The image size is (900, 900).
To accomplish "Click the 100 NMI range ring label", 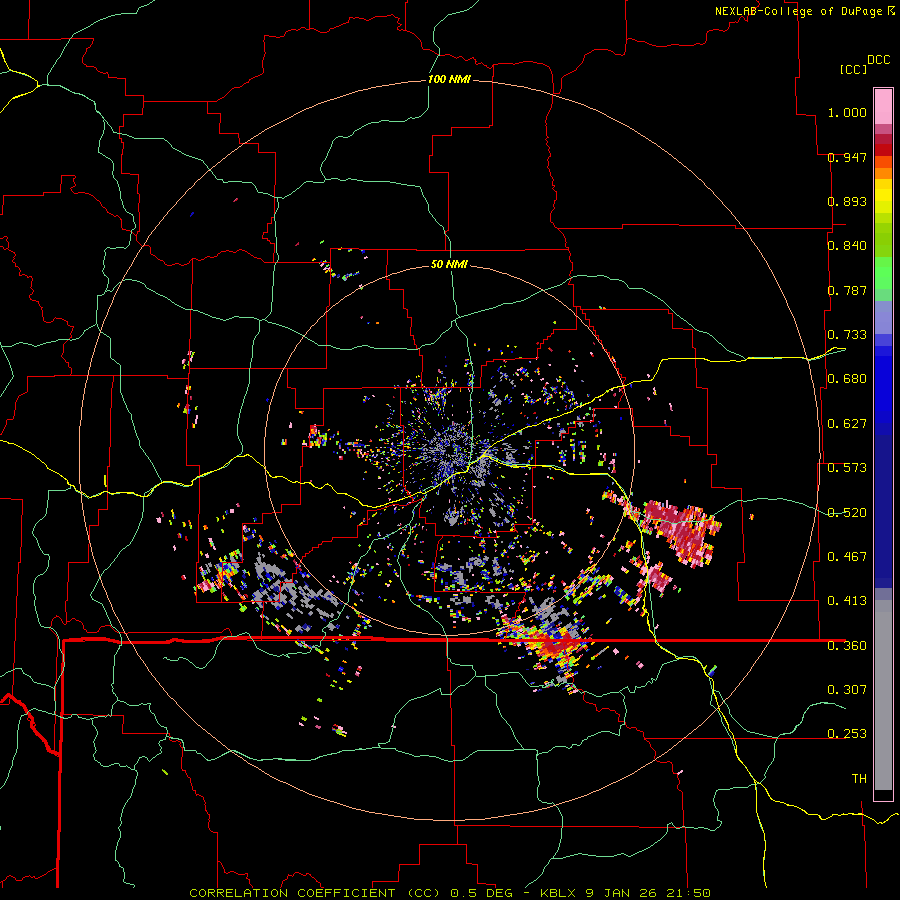I will (449, 79).
